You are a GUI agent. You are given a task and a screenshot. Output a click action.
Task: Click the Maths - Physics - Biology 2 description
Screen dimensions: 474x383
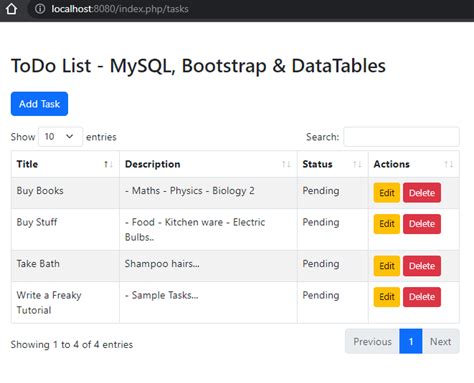[x=189, y=191]
